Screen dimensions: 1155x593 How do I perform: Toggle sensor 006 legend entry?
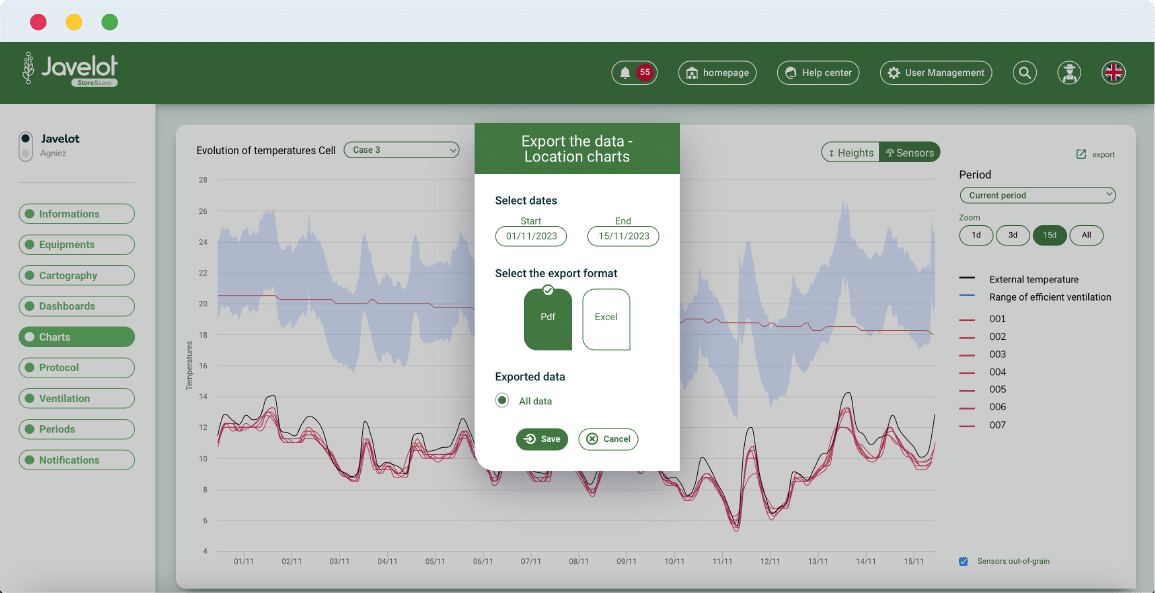pyautogui.click(x=982, y=407)
